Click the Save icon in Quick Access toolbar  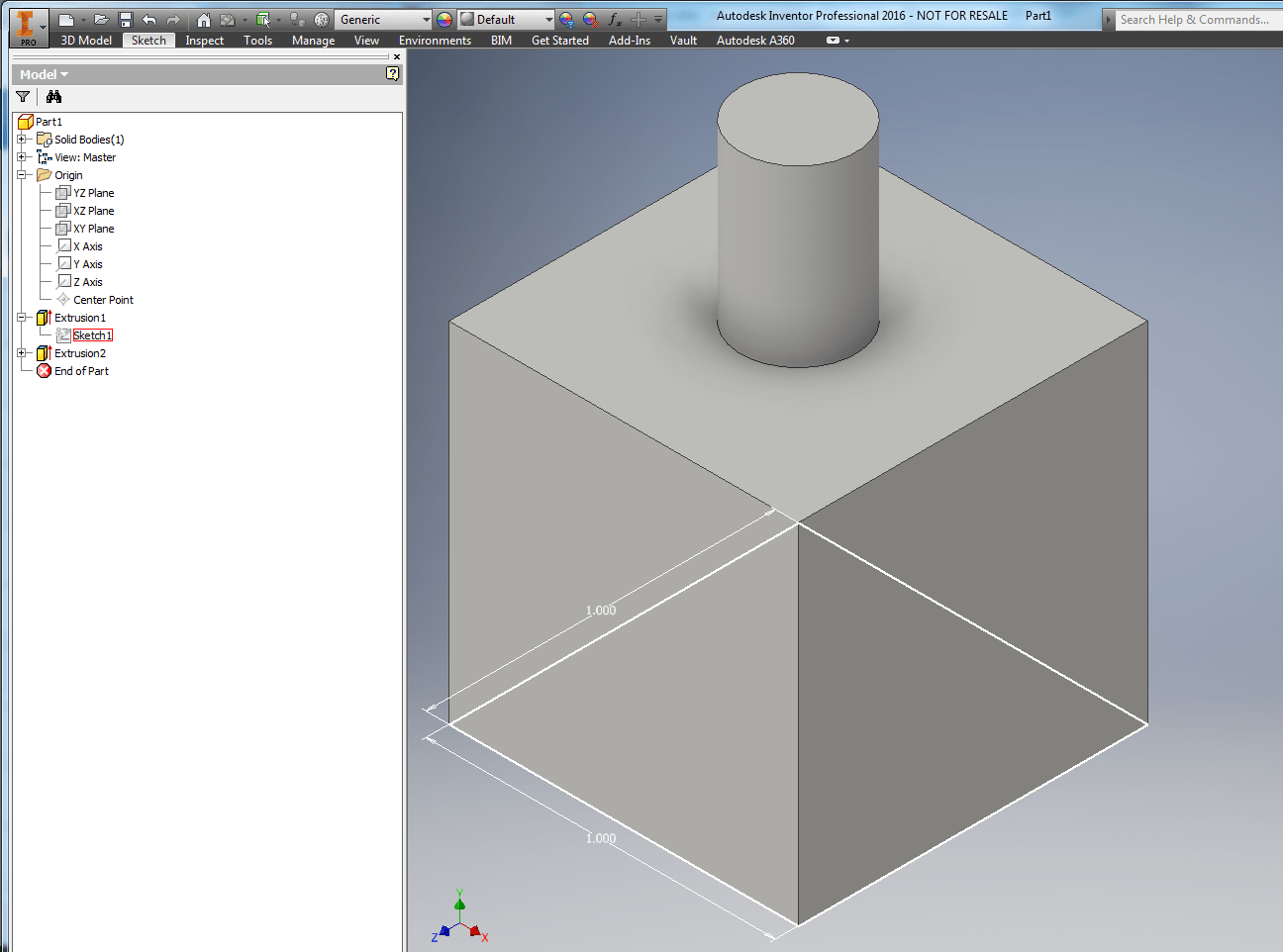127,18
